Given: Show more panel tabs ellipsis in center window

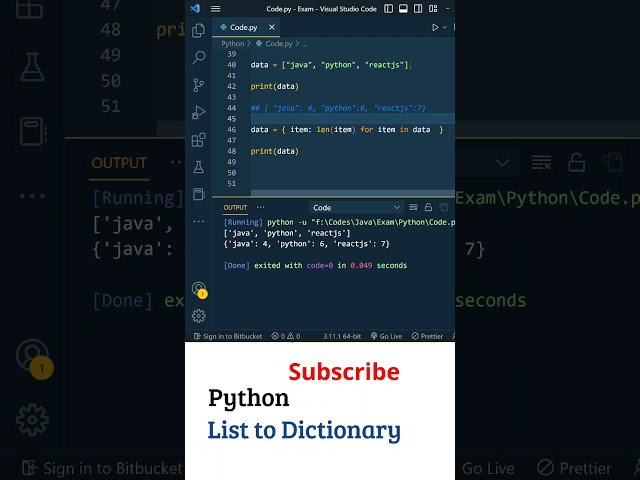Looking at the screenshot, I should (x=260, y=207).
